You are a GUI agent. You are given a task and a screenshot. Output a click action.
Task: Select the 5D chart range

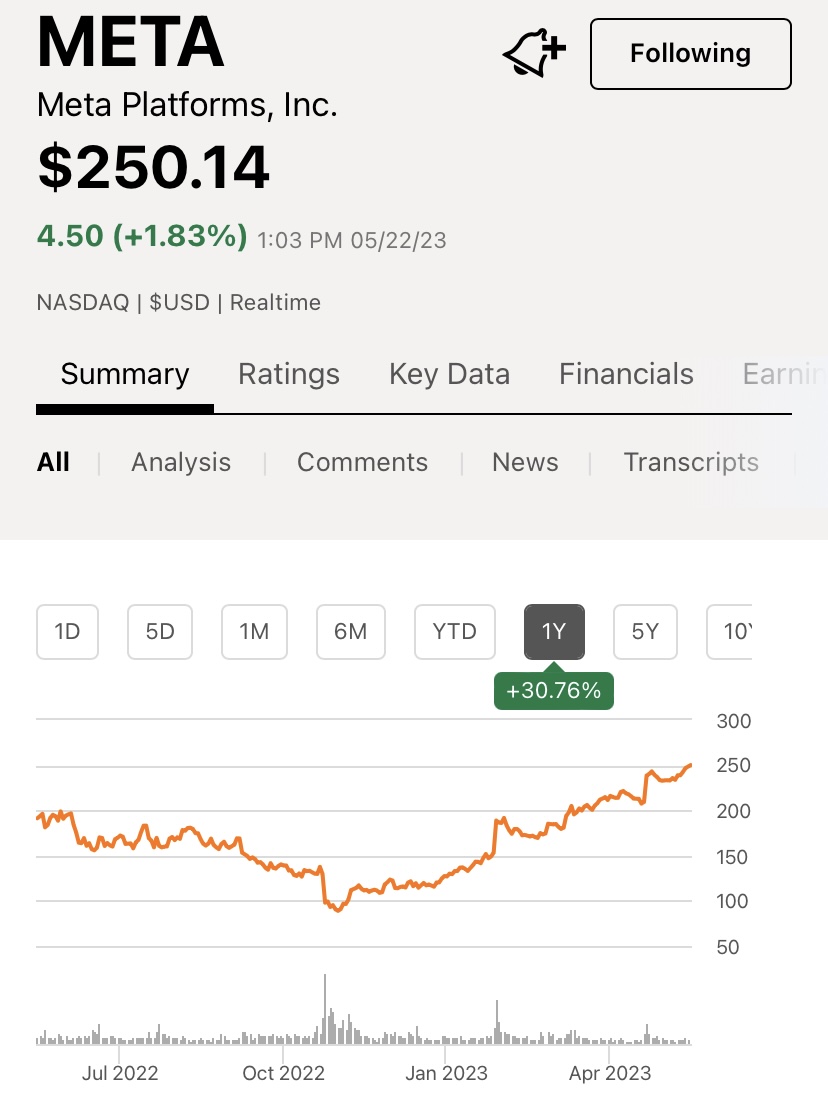160,632
